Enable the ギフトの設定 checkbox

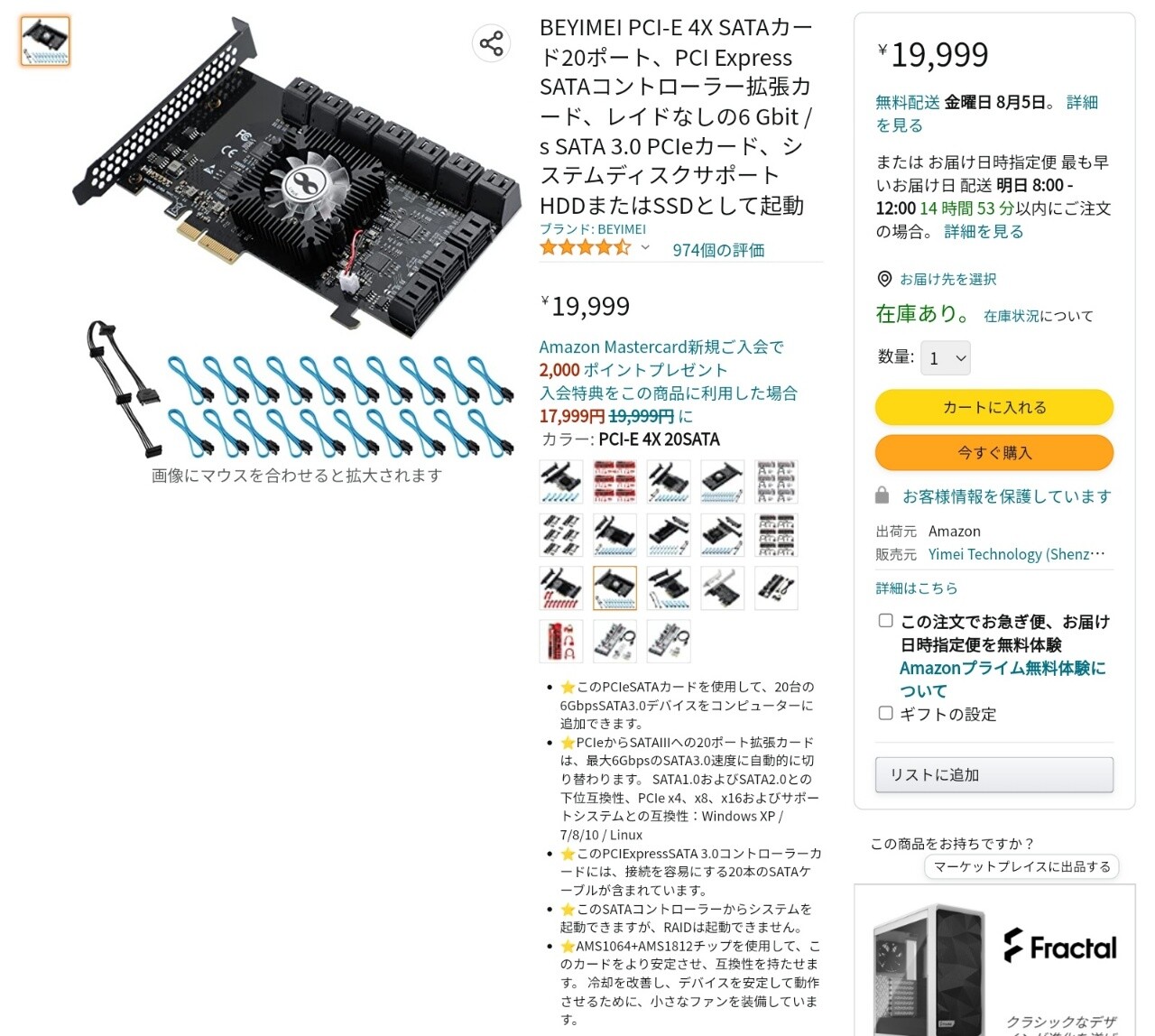tap(886, 713)
